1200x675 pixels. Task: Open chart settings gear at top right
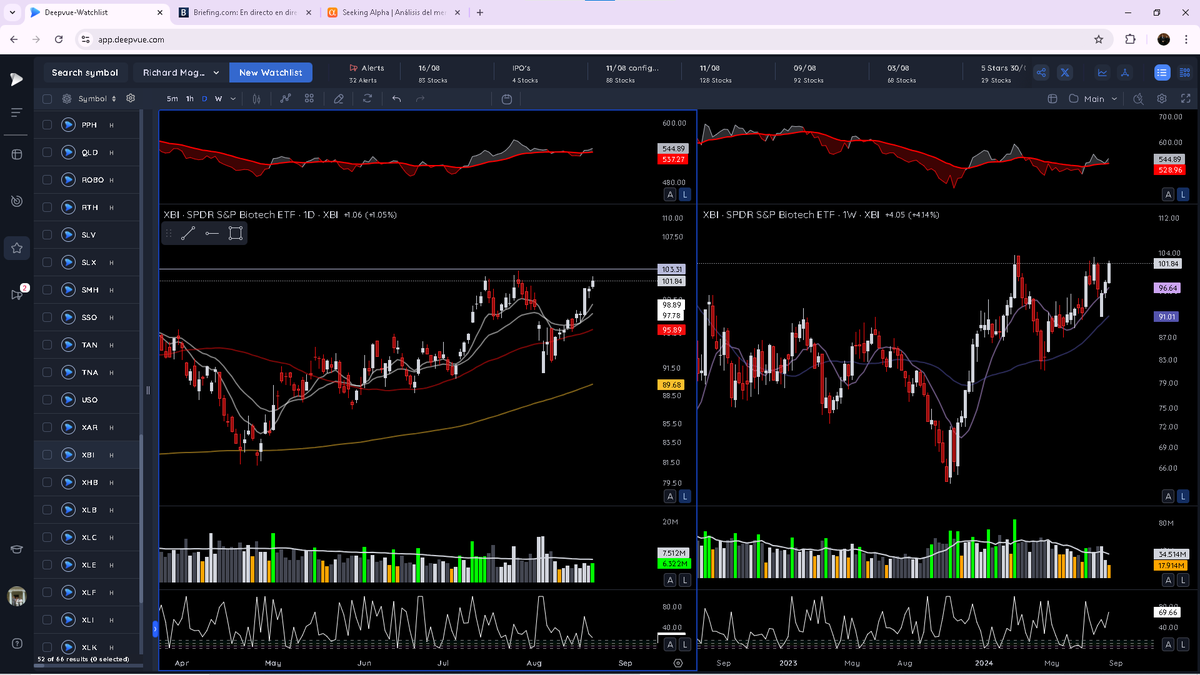[x=1162, y=99]
